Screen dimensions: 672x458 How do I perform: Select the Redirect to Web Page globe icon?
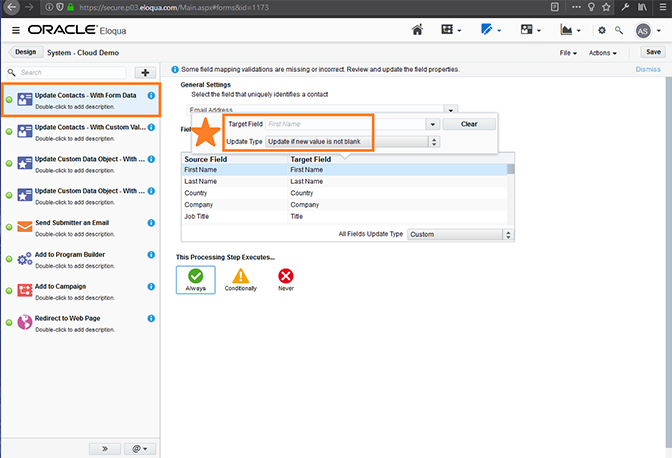pos(25,322)
